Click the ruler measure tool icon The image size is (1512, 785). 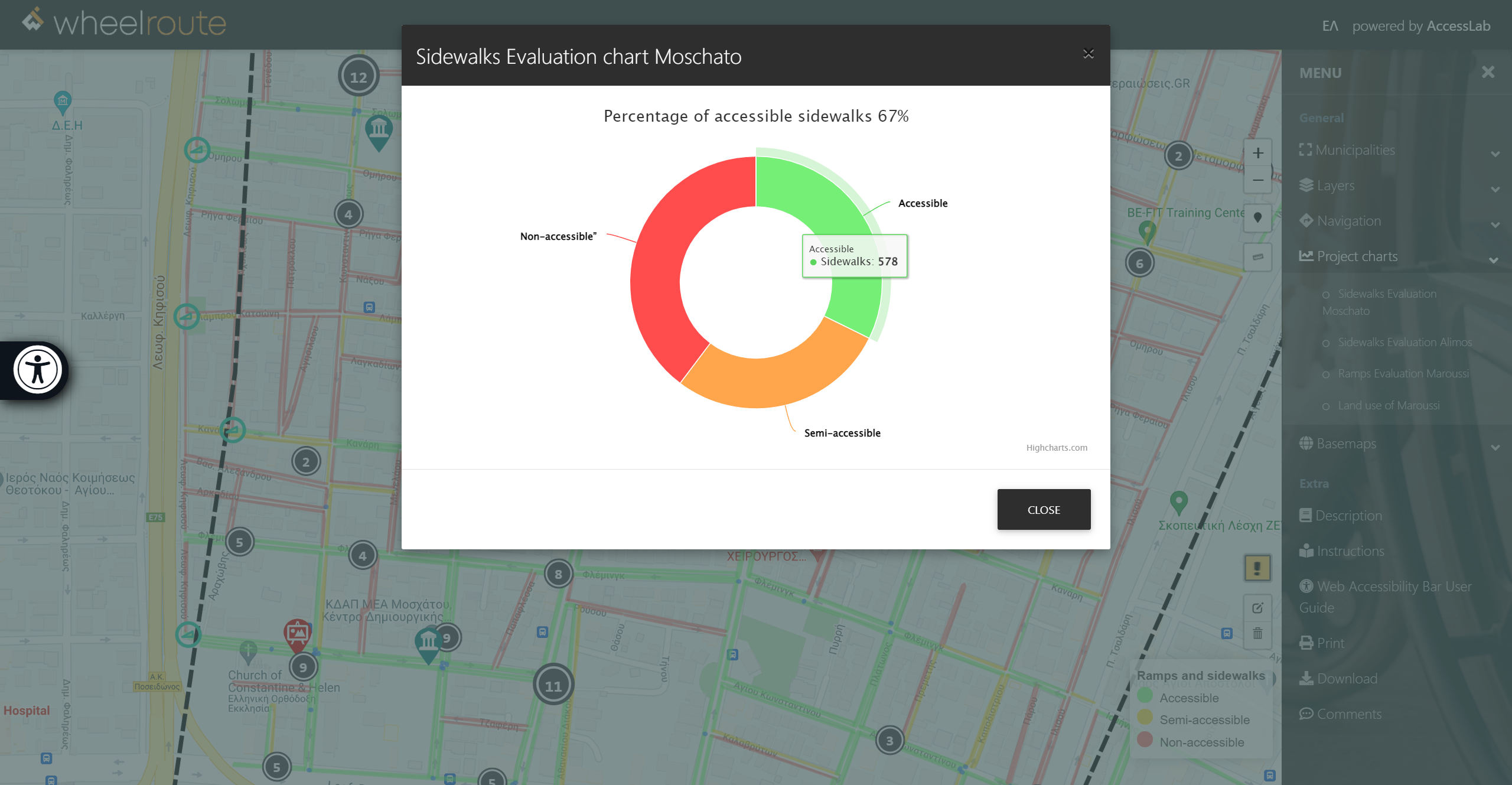[1258, 257]
